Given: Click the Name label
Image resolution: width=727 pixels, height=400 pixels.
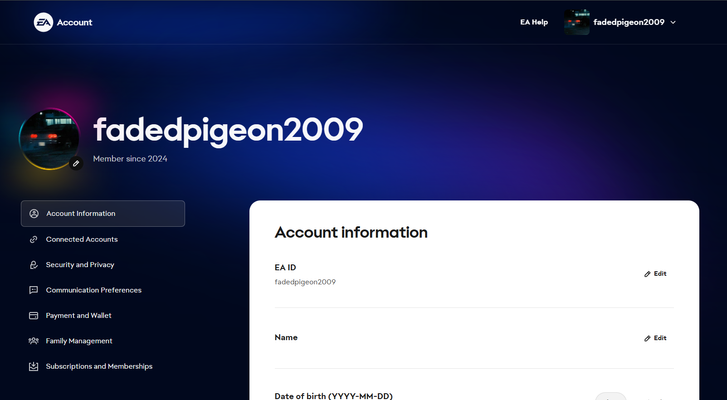Looking at the screenshot, I should [286, 337].
